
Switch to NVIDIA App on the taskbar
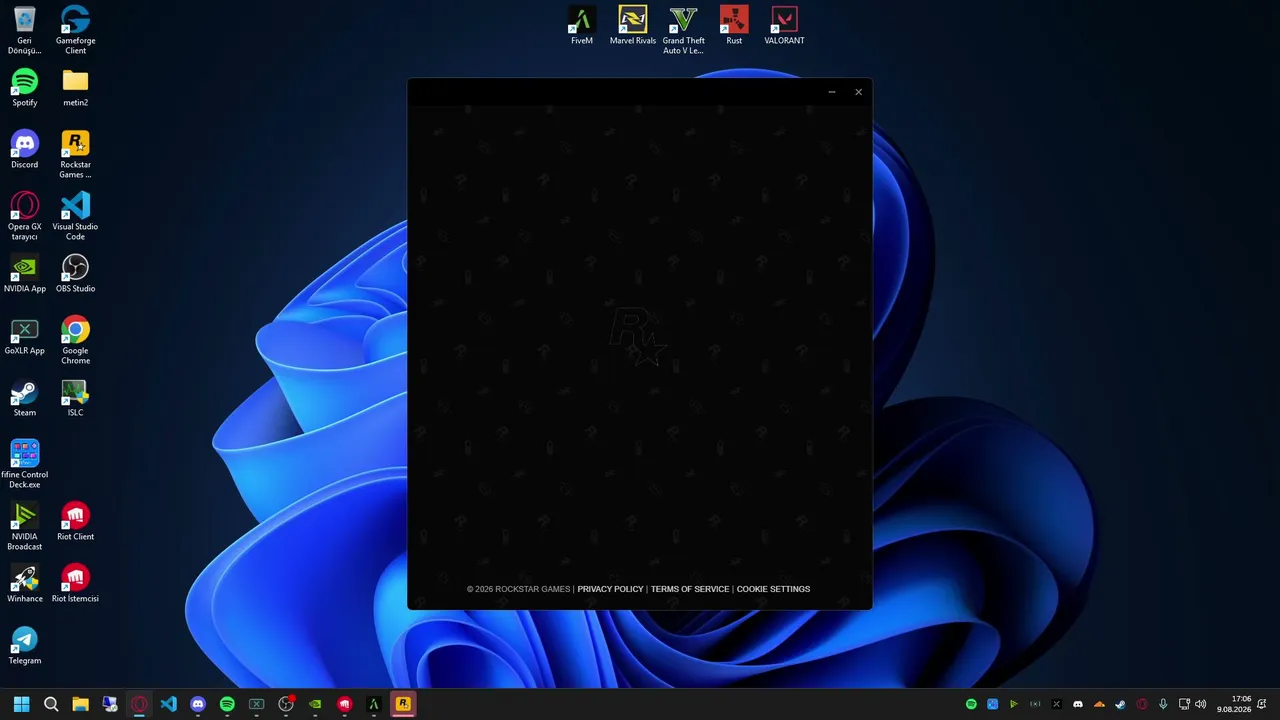pyautogui.click(x=315, y=704)
